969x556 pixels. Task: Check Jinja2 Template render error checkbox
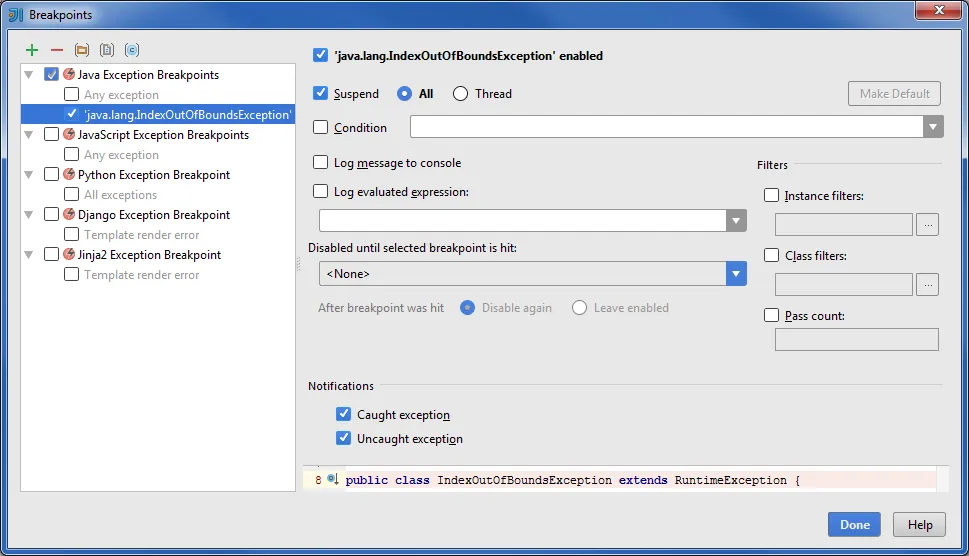72,274
